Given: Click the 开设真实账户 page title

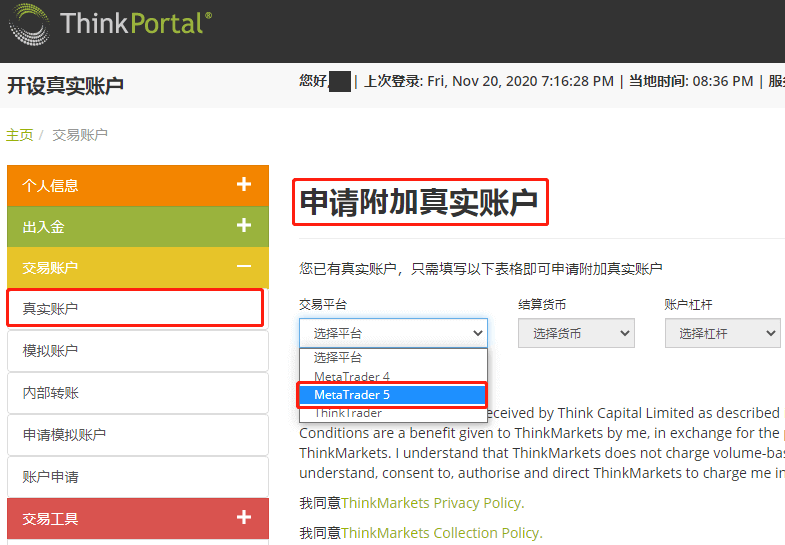Looking at the screenshot, I should [x=66, y=86].
